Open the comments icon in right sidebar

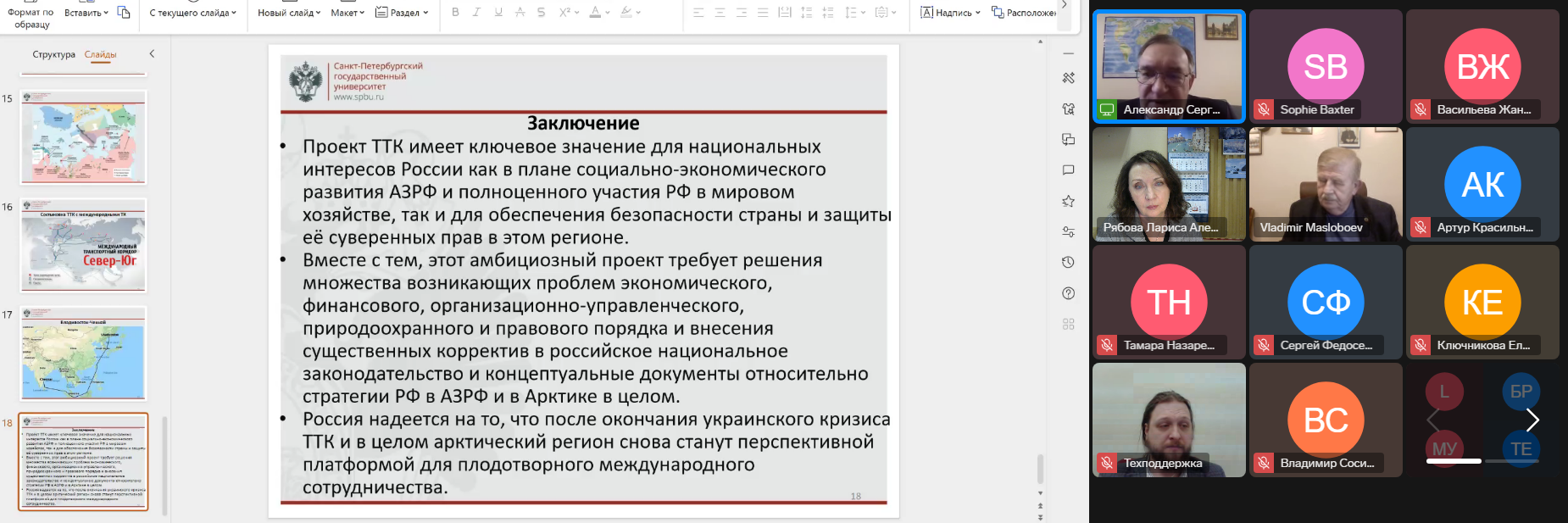pos(1068,170)
